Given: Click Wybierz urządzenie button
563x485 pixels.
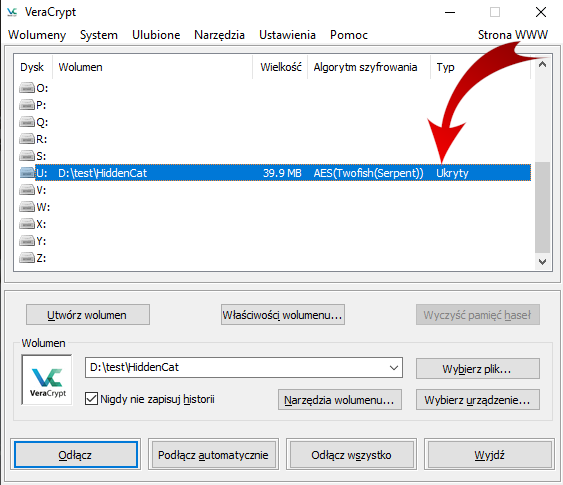Looking at the screenshot, I should [x=478, y=400].
